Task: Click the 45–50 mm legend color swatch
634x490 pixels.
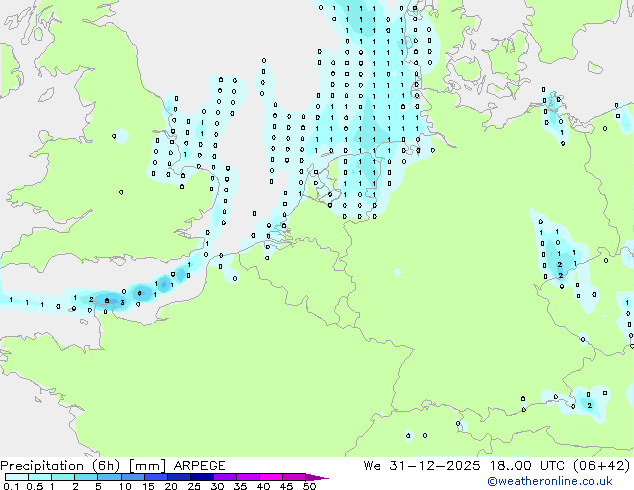Action: (294, 477)
